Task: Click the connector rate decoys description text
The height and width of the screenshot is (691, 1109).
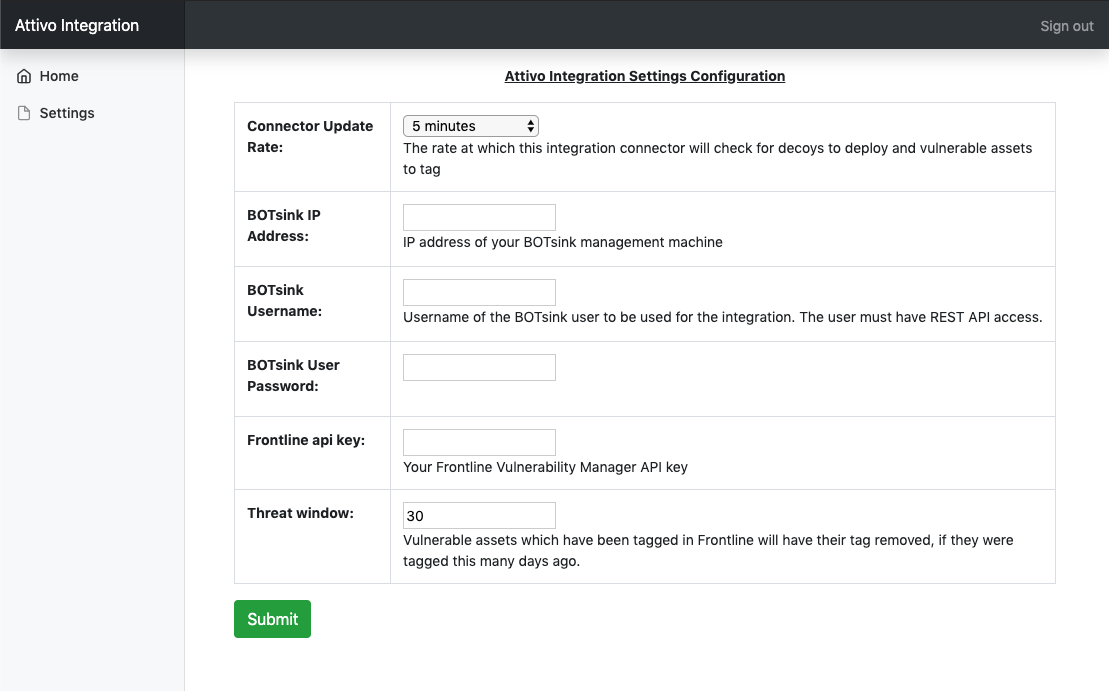Action: [718, 158]
